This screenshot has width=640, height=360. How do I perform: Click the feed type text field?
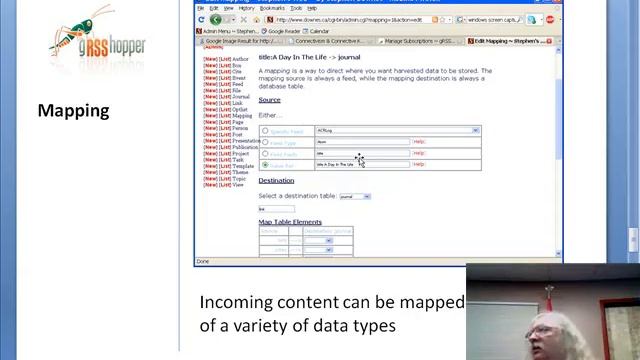click(363, 142)
